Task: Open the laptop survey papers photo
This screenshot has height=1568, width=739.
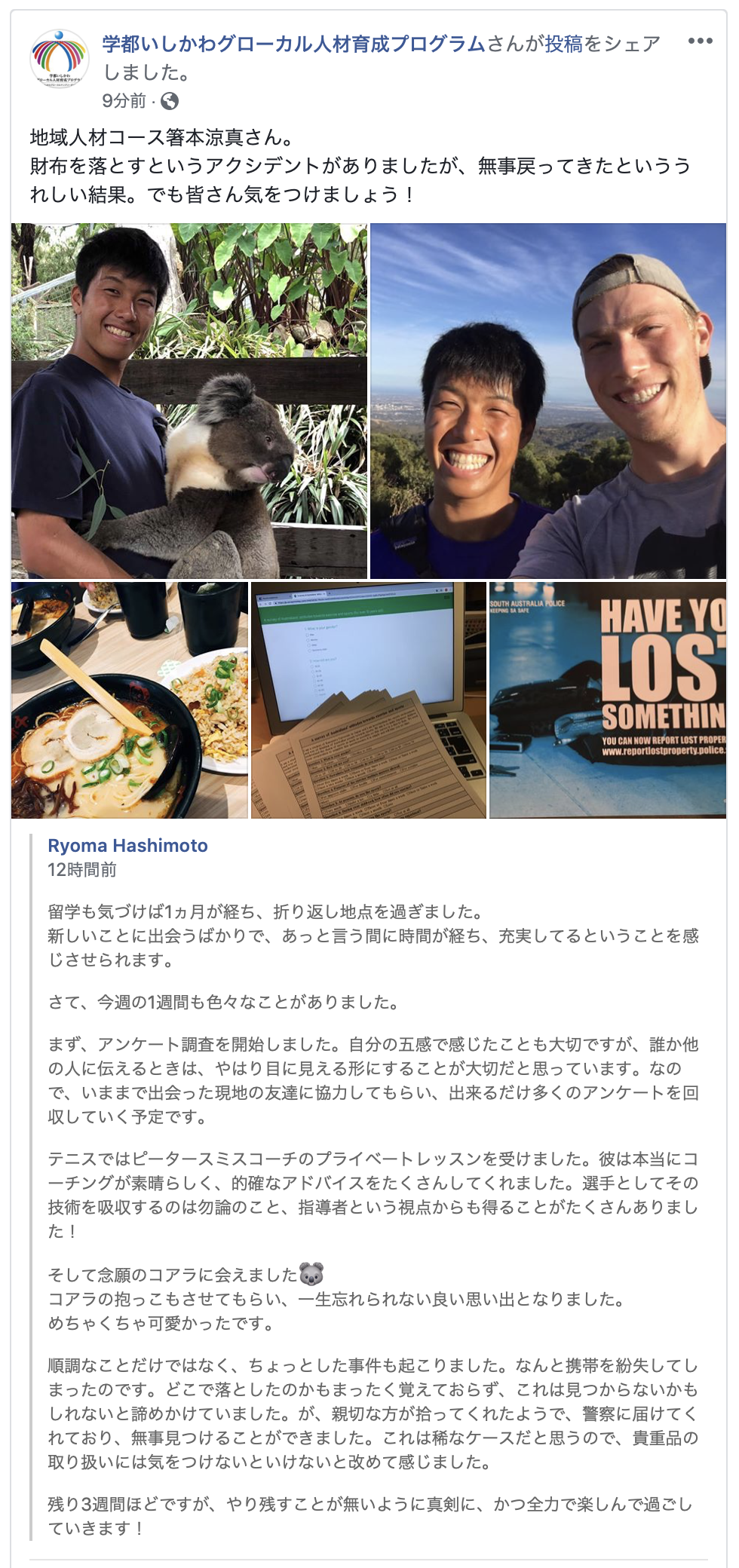Action: (x=369, y=700)
